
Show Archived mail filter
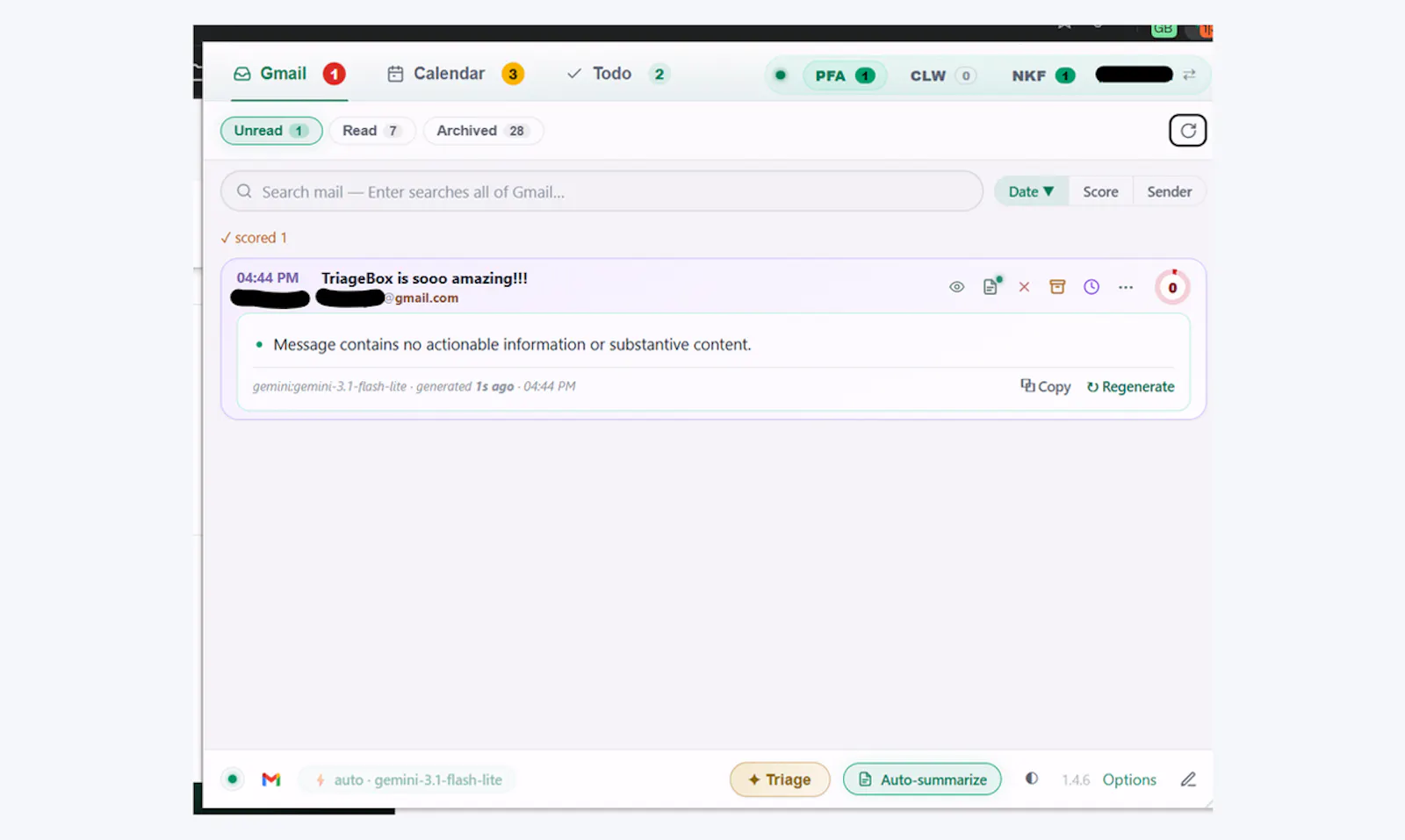482,131
